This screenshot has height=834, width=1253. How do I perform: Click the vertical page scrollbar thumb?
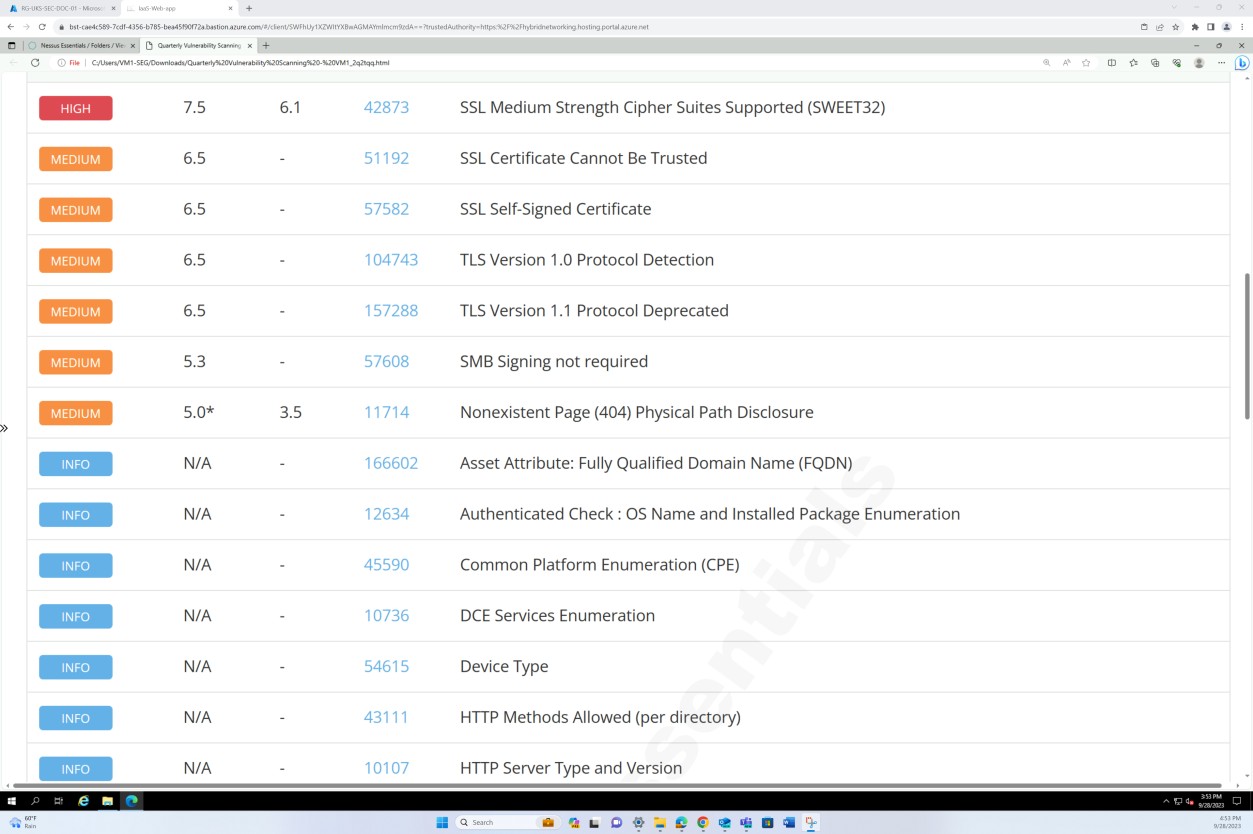coord(1247,346)
